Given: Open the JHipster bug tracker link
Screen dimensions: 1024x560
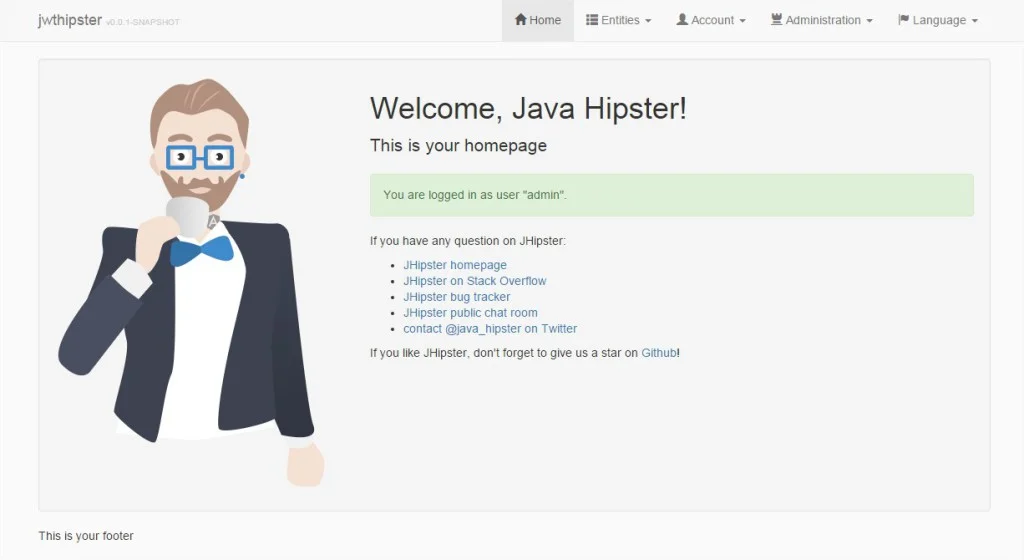Looking at the screenshot, I should click(456, 297).
